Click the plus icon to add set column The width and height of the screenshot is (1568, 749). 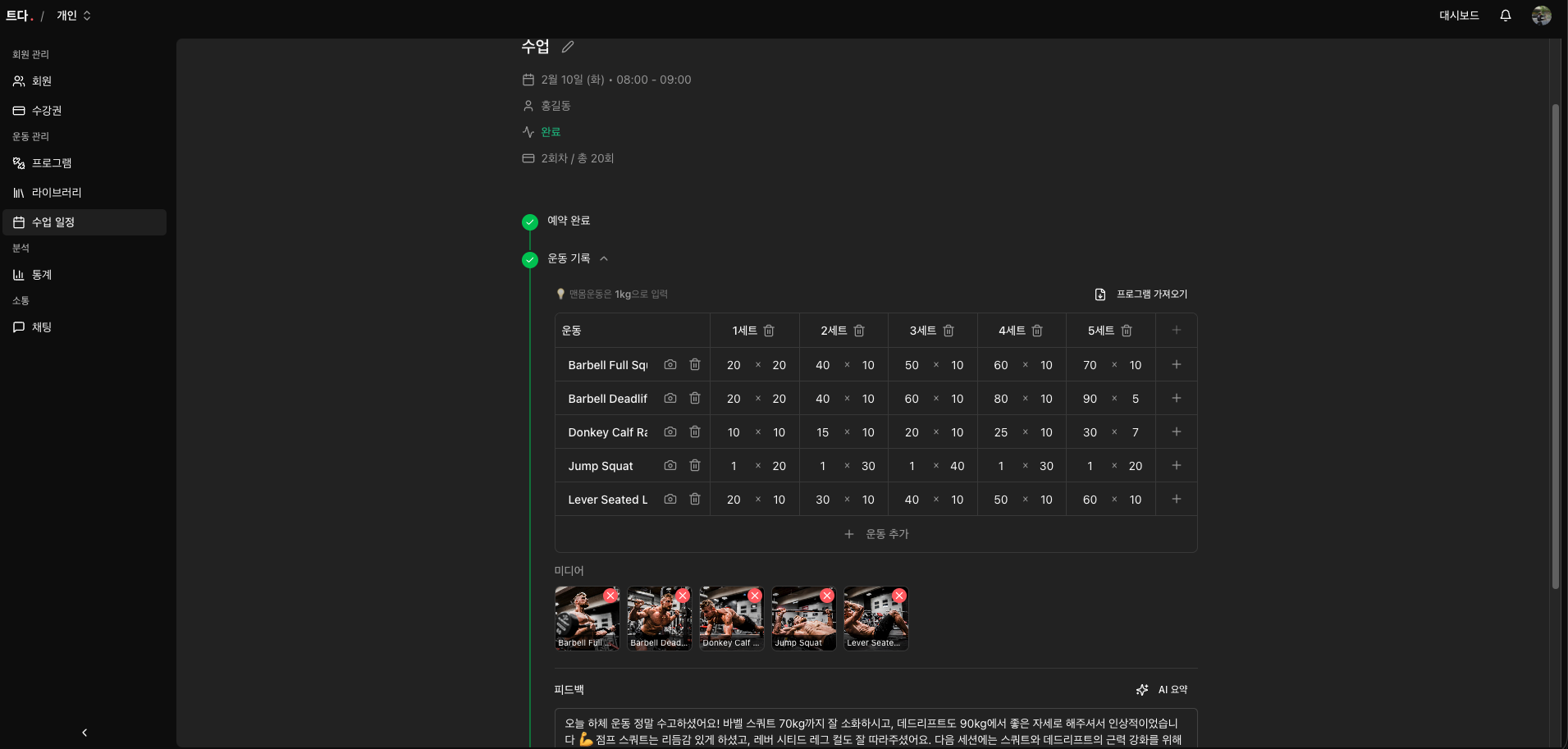pyautogui.click(x=1176, y=331)
